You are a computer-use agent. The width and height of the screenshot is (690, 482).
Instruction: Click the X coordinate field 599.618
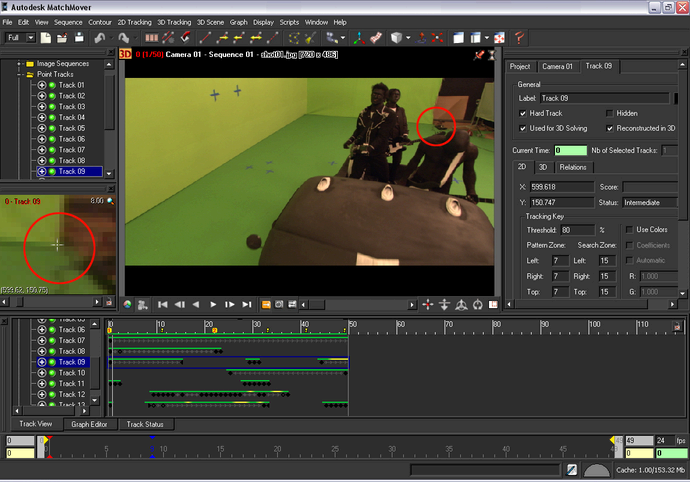tap(562, 187)
